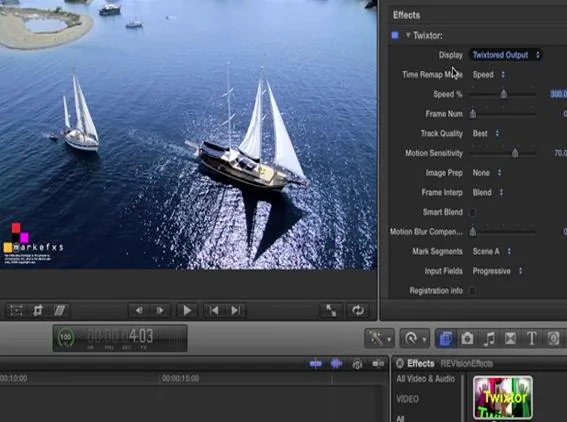Open the Retime speed menu

[x=415, y=339]
